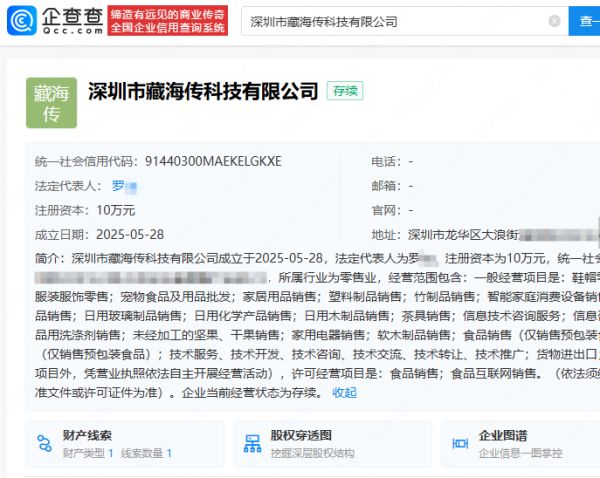This screenshot has height=478, width=600.
Task: Open the 财产线索 card title
Action: coord(87,435)
